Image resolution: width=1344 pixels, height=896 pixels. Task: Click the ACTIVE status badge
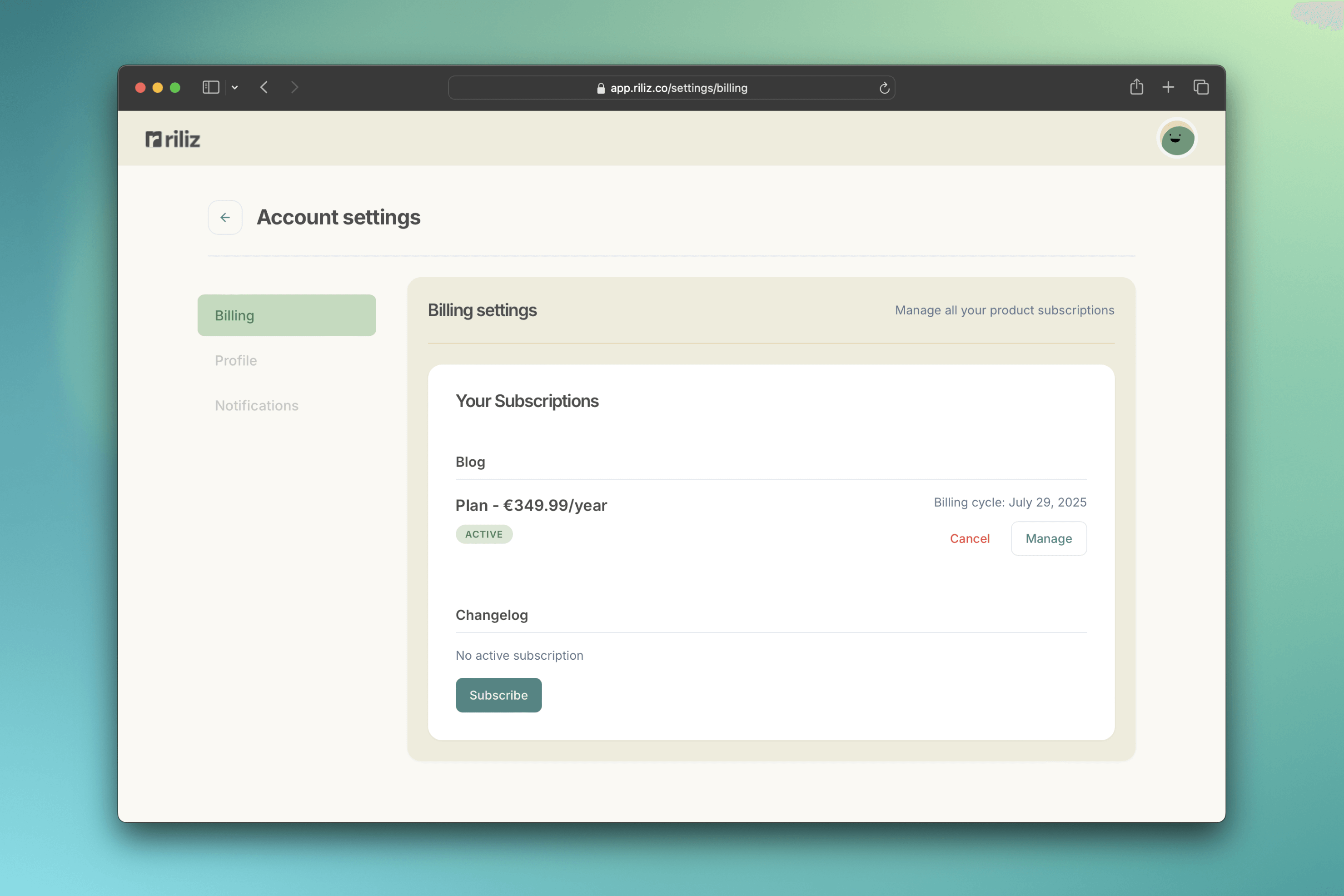tap(483, 534)
